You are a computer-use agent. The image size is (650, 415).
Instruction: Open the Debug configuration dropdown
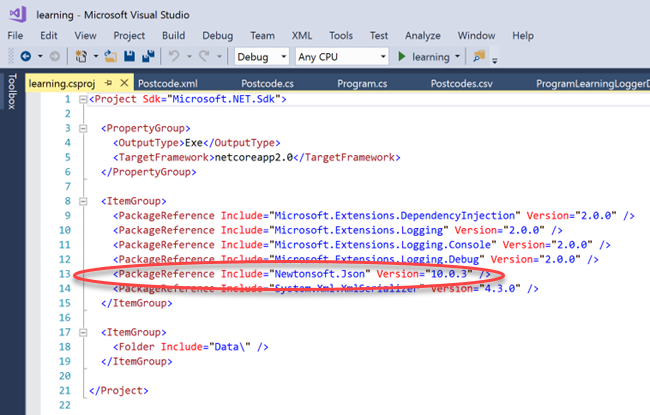click(x=262, y=56)
